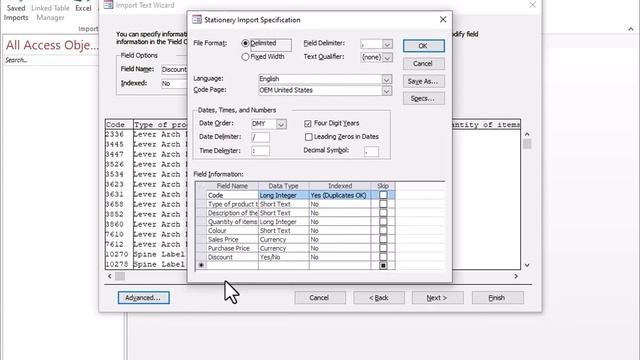Screen dimensions: 640x360
Task: Click the new record row selector asterisk
Action: pos(201,265)
